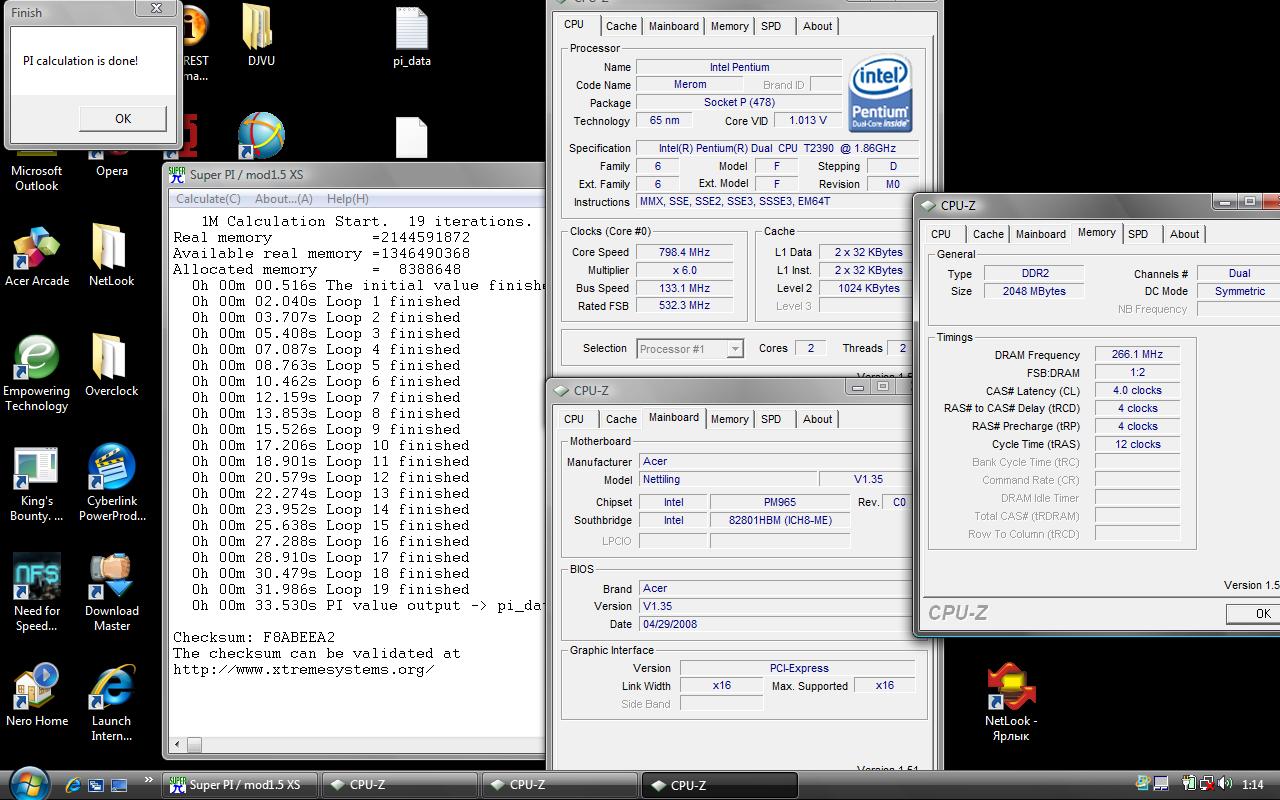Click the Core Speed value 798.4 MHz
Screen dimensions: 1280x800
pyautogui.click(x=685, y=253)
